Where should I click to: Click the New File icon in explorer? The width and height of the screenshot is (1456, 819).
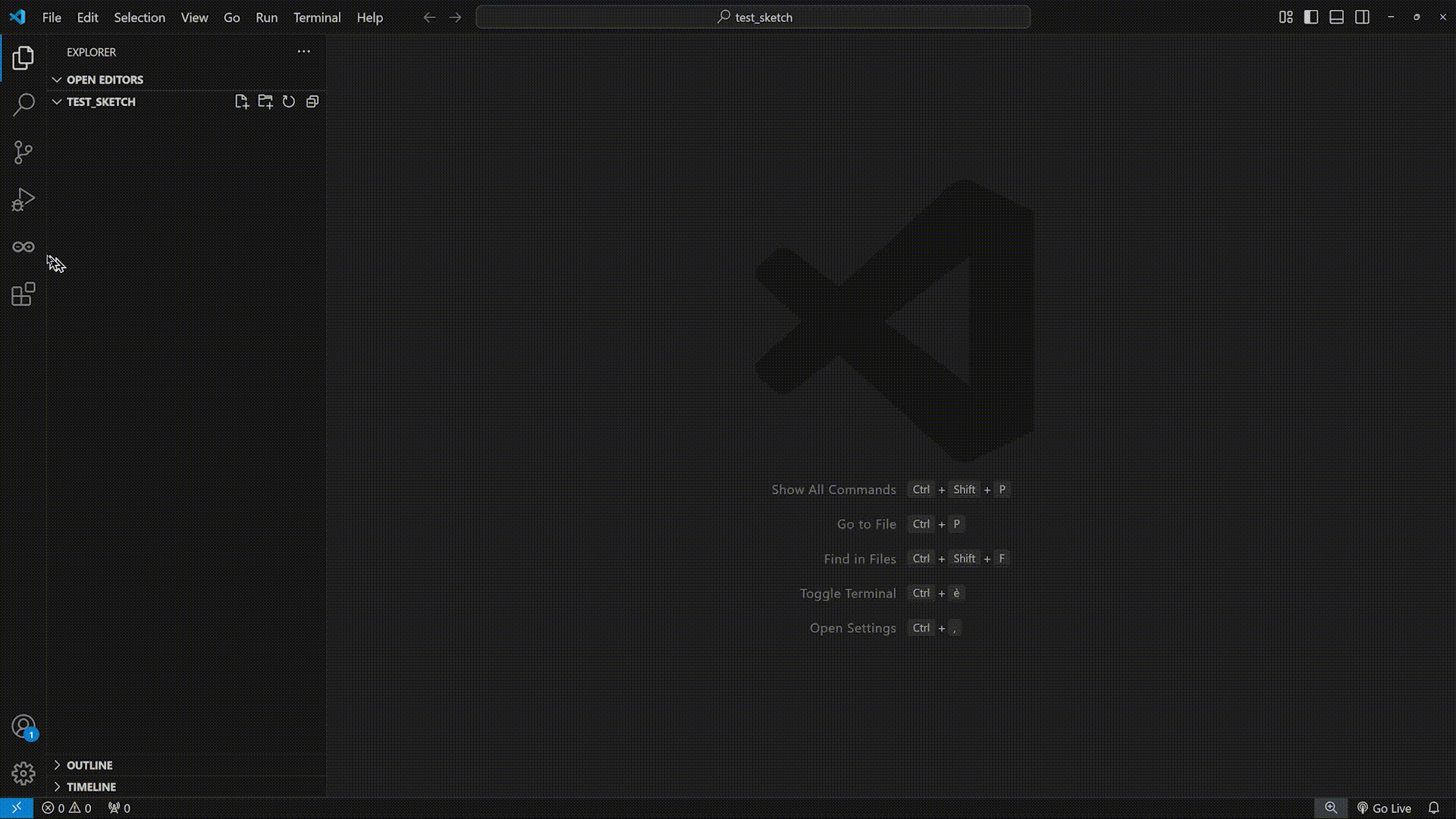coord(241,102)
